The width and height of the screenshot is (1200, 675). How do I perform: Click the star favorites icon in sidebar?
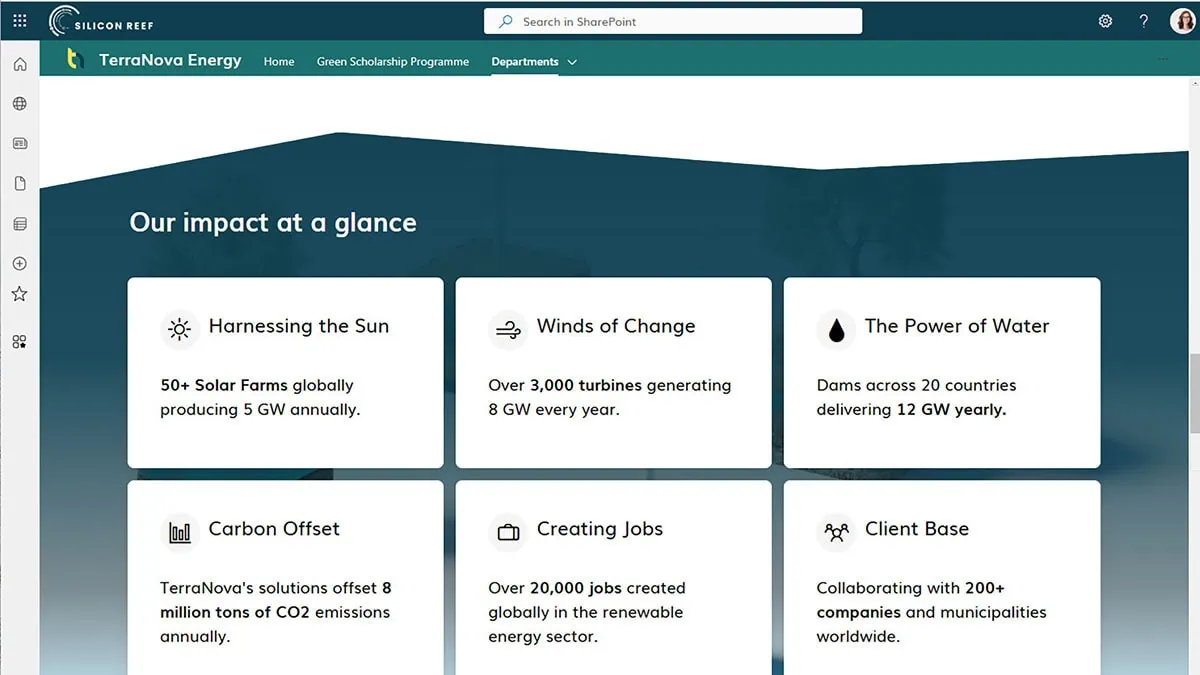click(x=19, y=294)
